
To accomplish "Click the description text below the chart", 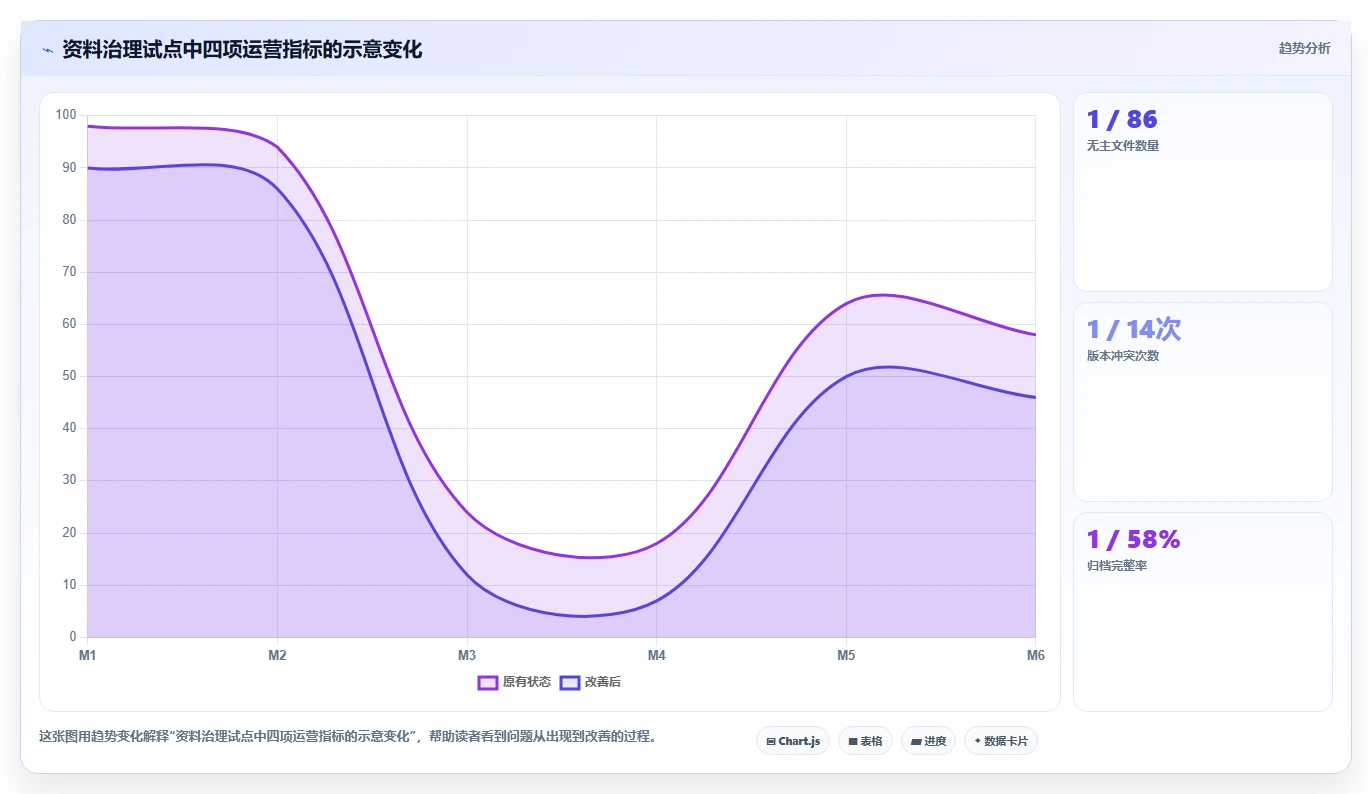I will [349, 737].
